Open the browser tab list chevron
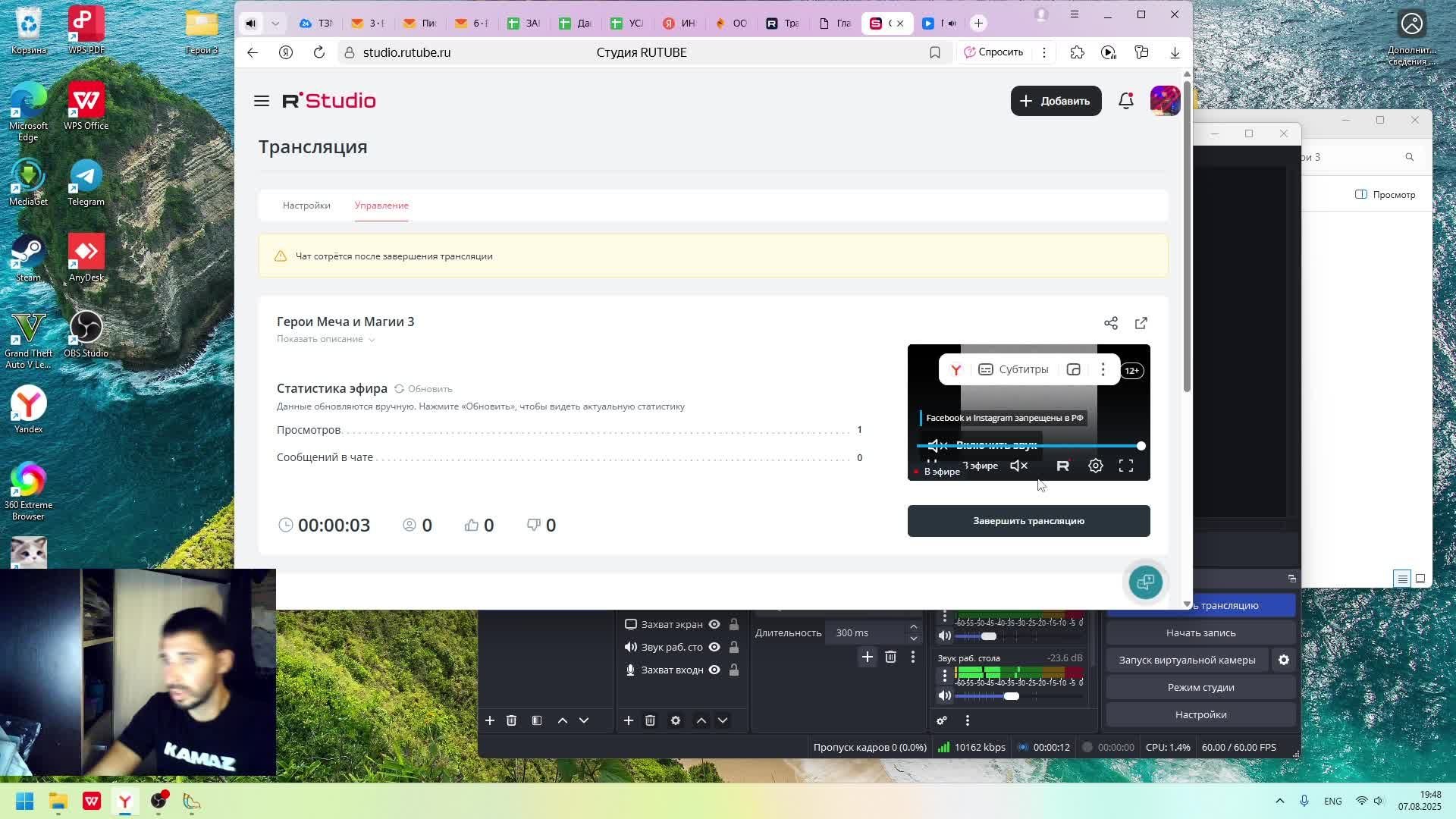 [275, 24]
